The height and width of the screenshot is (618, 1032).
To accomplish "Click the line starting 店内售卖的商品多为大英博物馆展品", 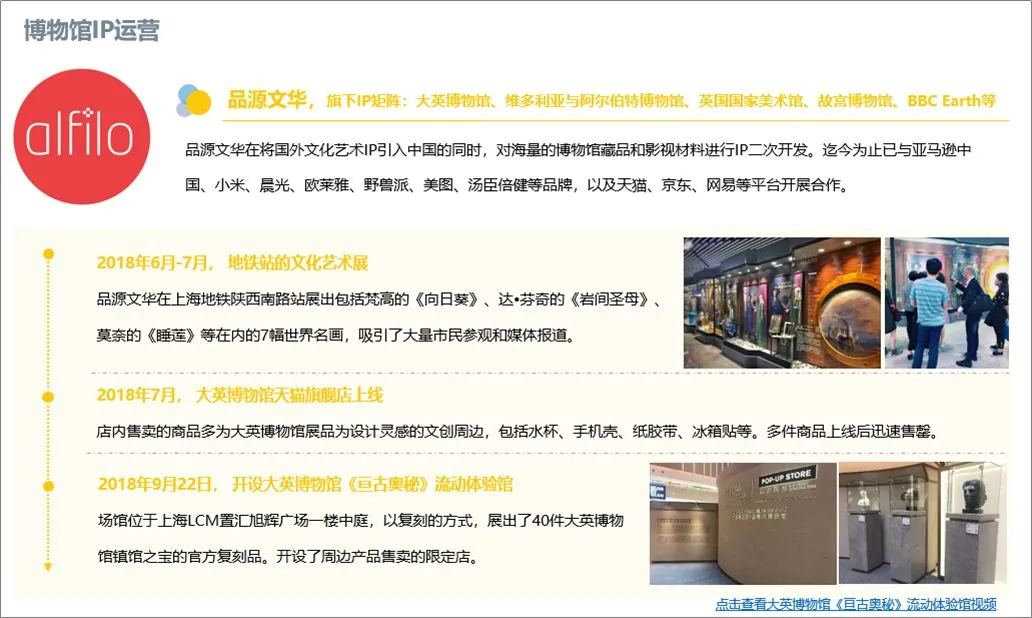I will click(x=517, y=432).
